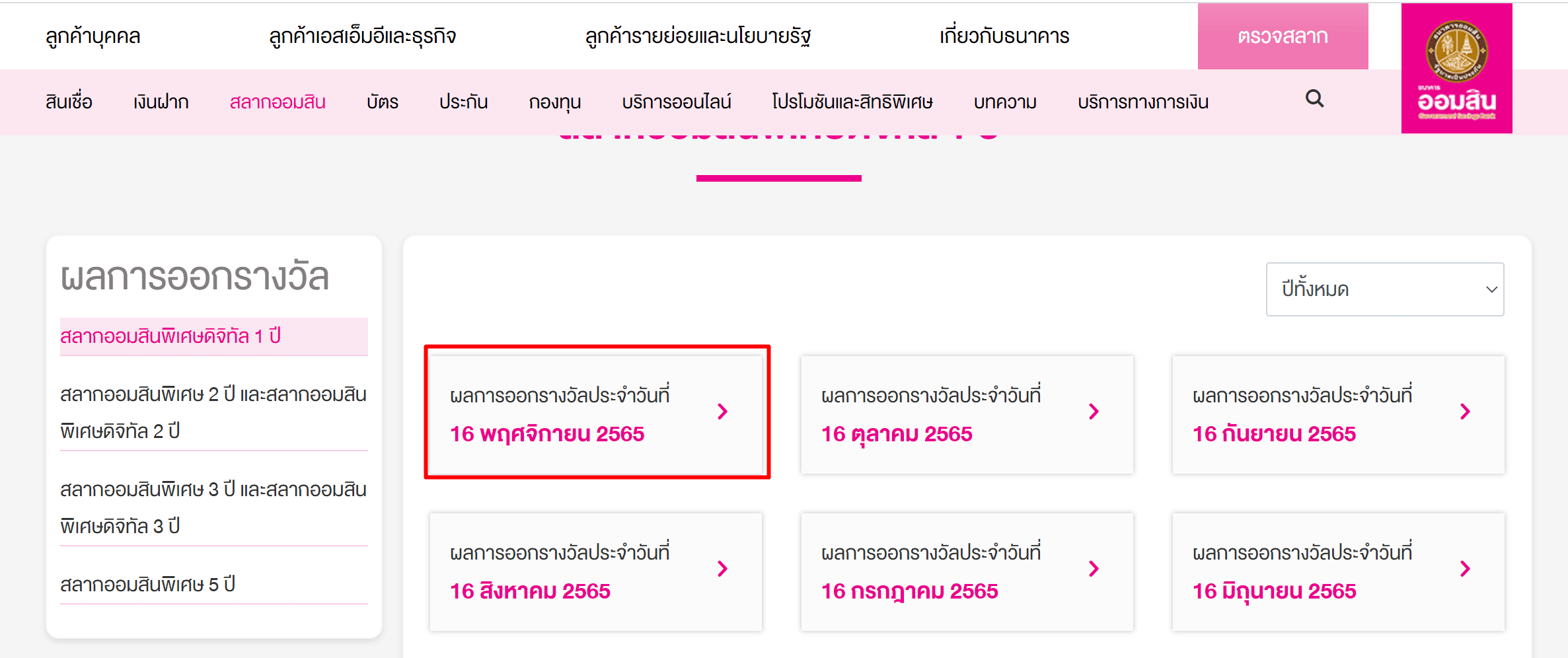
Task: Choose สลากออมสินพิเศษ 5 ปี in sidebar
Action: pos(148,585)
